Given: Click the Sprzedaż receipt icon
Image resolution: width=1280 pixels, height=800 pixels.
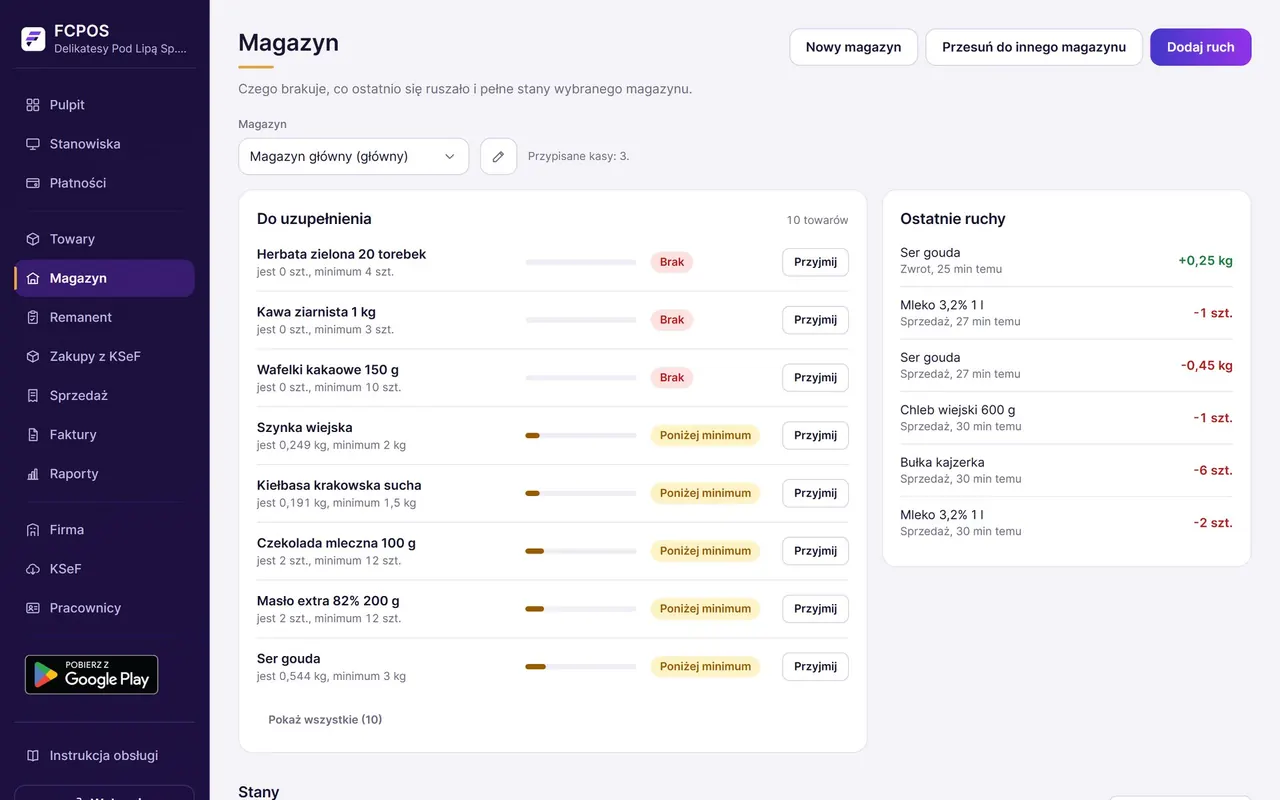Looking at the screenshot, I should pyautogui.click(x=33, y=395).
